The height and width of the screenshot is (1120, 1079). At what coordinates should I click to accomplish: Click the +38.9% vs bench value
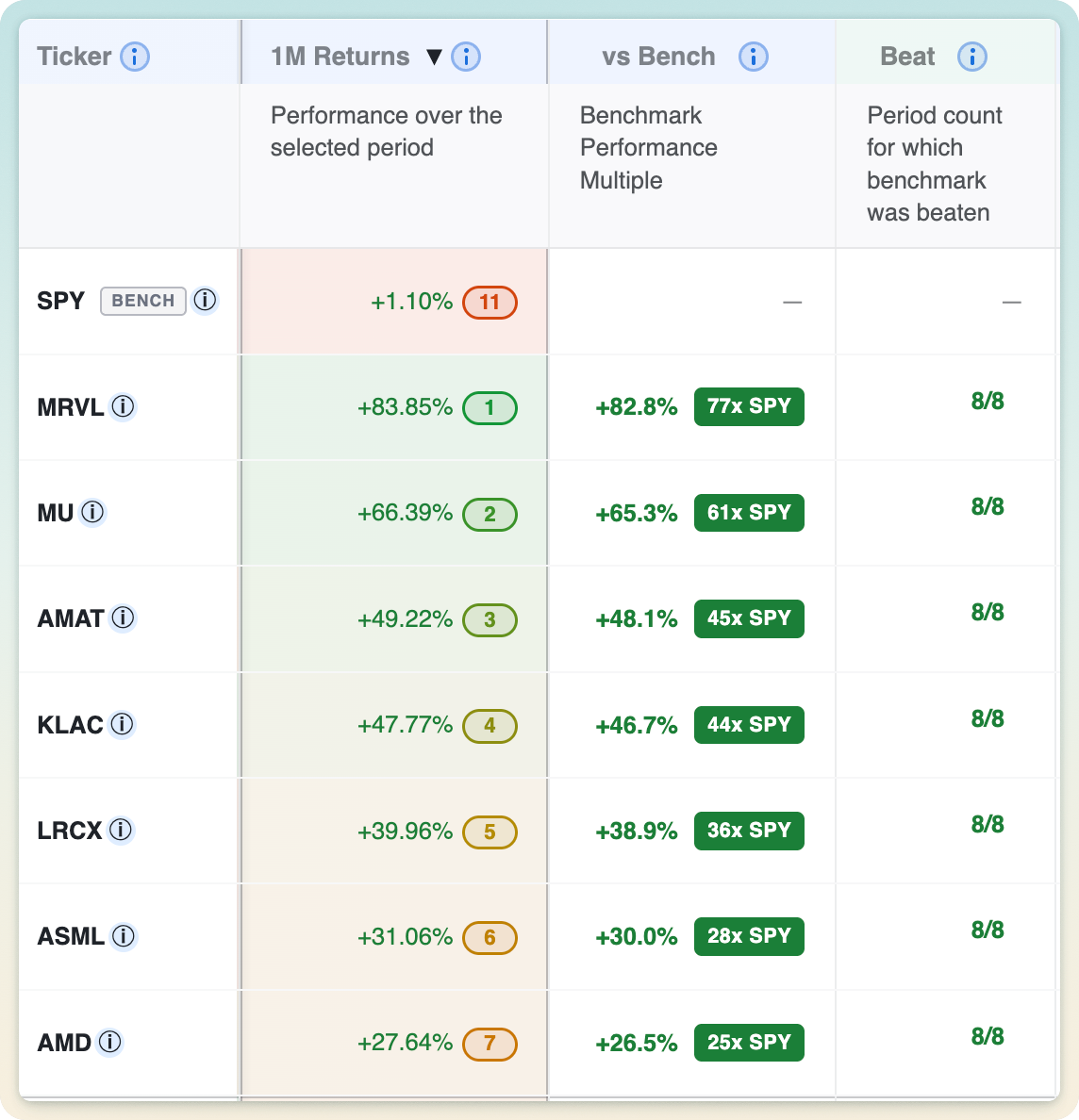(x=637, y=832)
